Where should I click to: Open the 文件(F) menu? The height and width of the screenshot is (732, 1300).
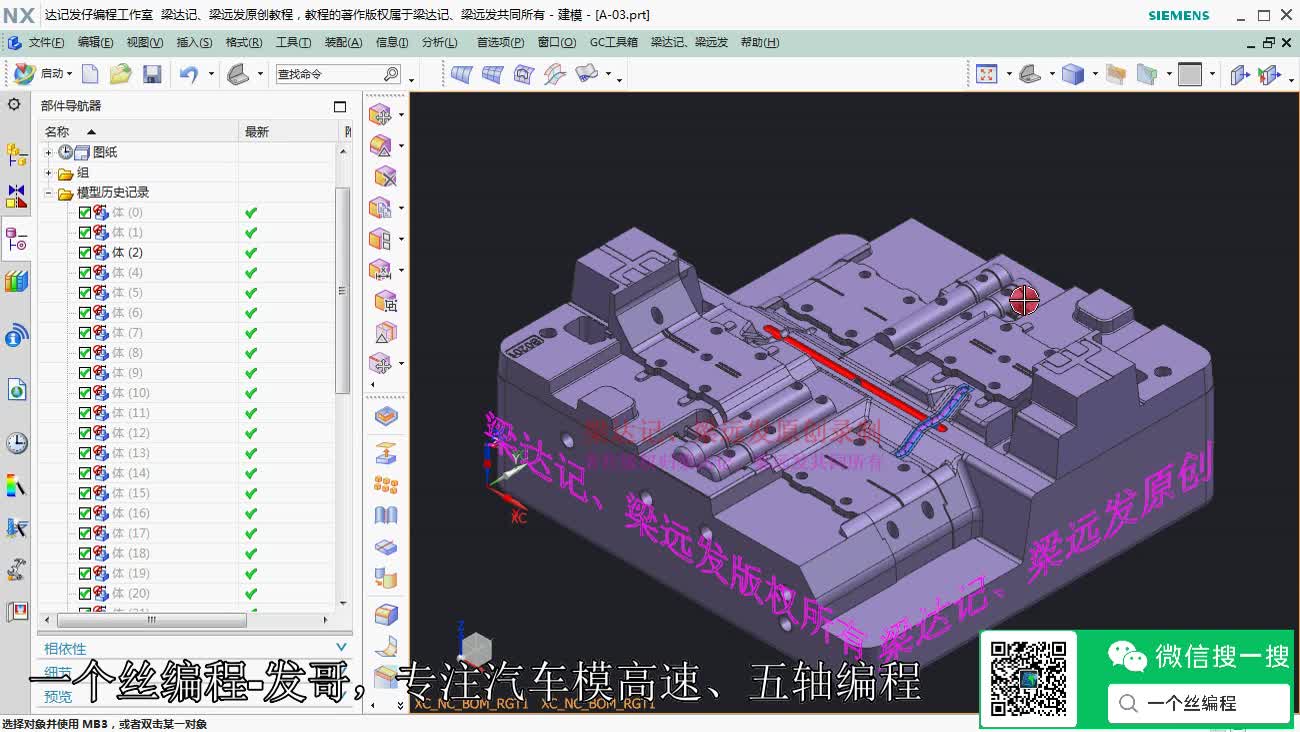(x=46, y=42)
